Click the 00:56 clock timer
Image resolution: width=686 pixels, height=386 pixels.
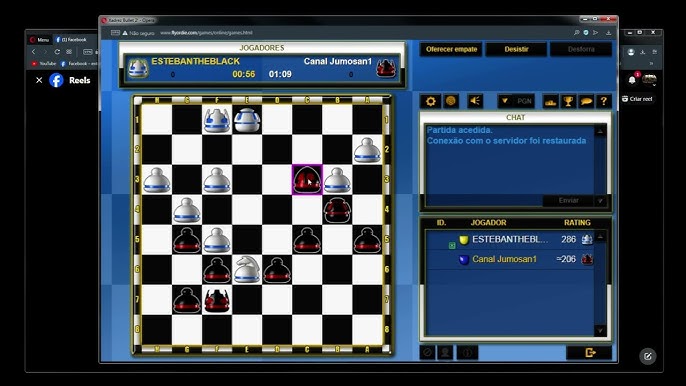244,74
